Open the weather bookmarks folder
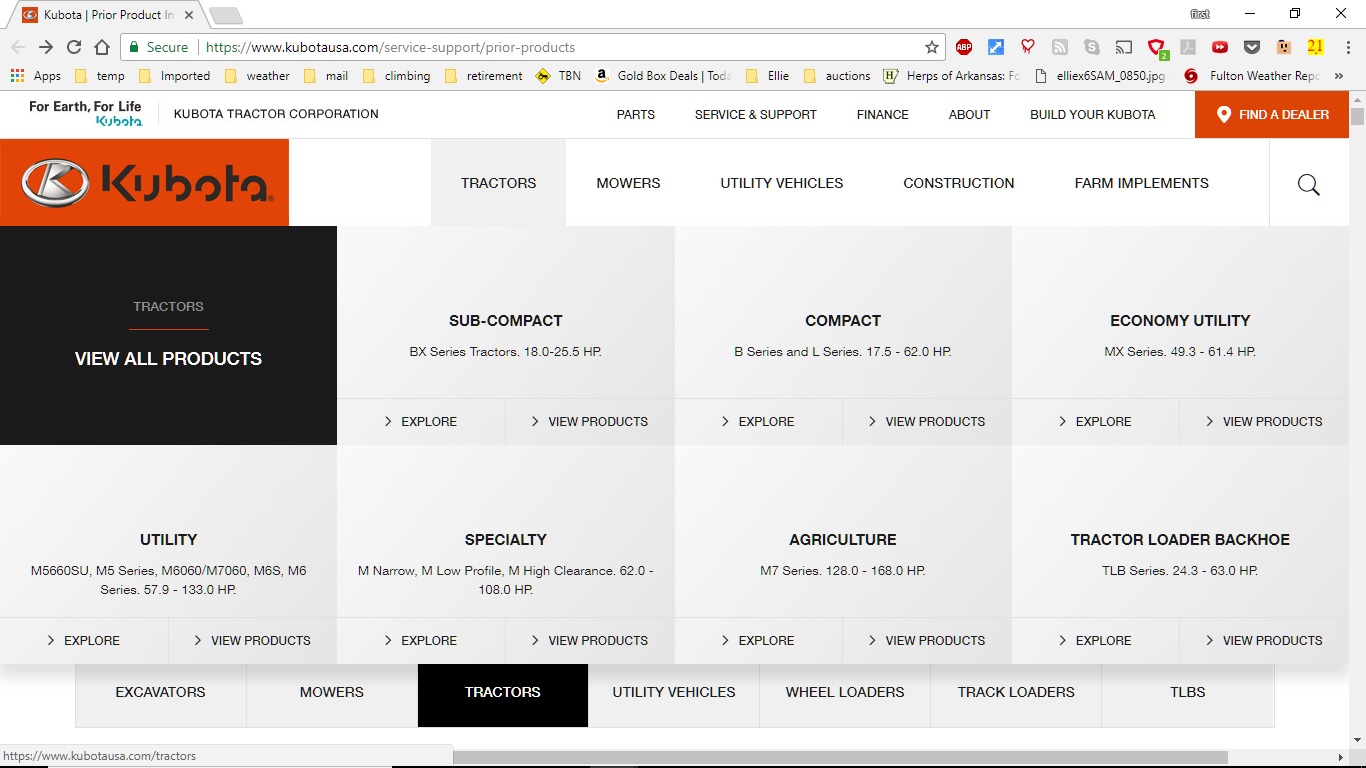The height and width of the screenshot is (768, 1366). [258, 76]
